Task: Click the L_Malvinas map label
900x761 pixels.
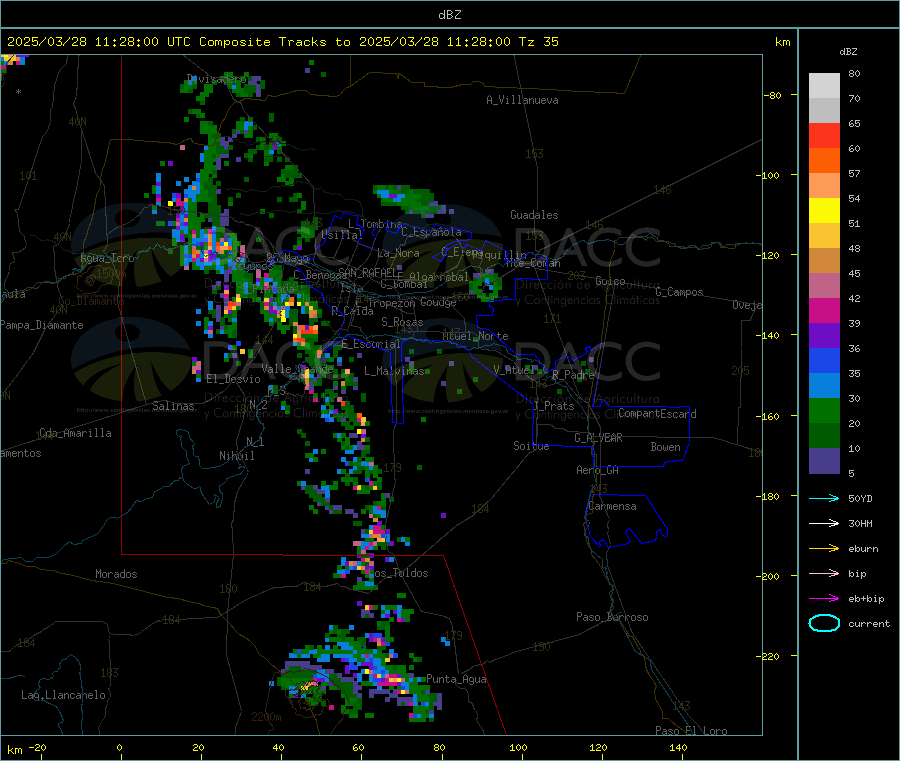Action: click(x=394, y=371)
